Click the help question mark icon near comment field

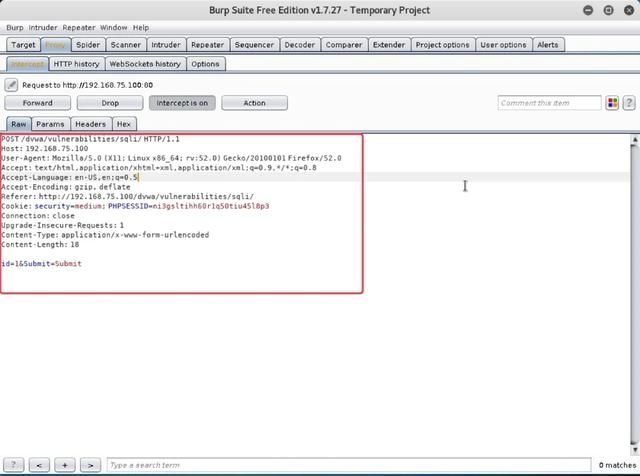pyautogui.click(x=629, y=103)
